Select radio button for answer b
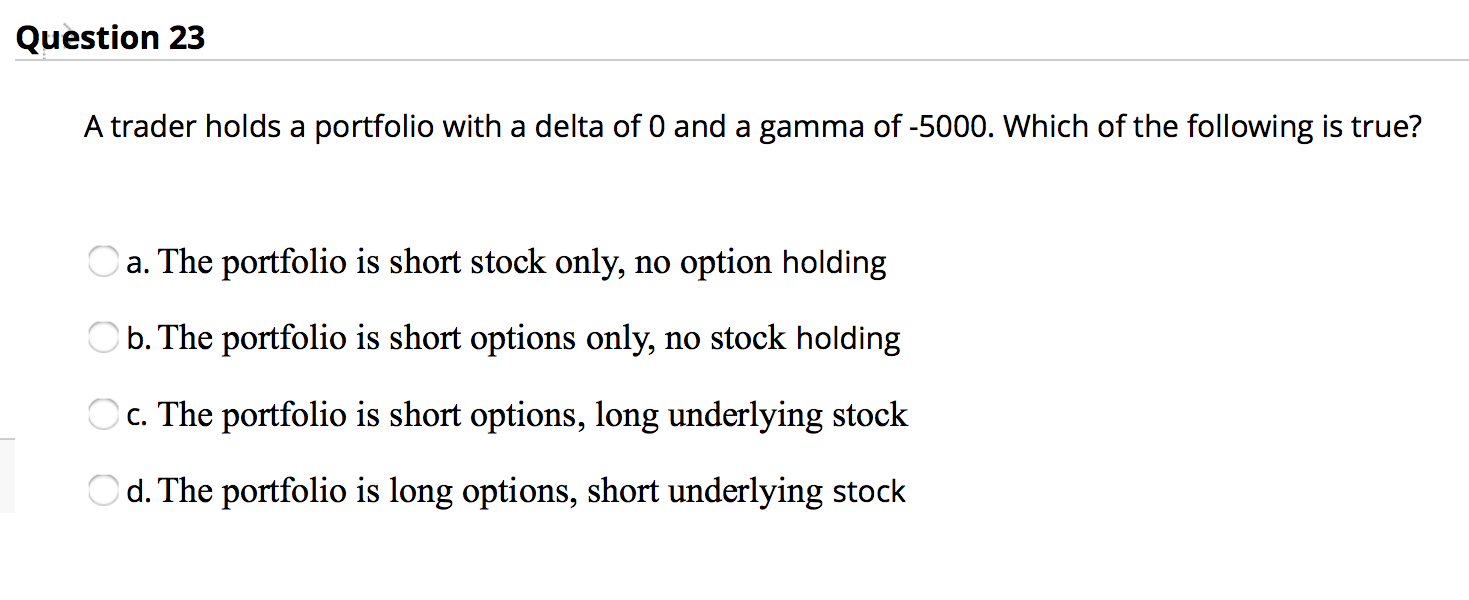Viewport: 1469px width, 600px height. click(x=102, y=339)
